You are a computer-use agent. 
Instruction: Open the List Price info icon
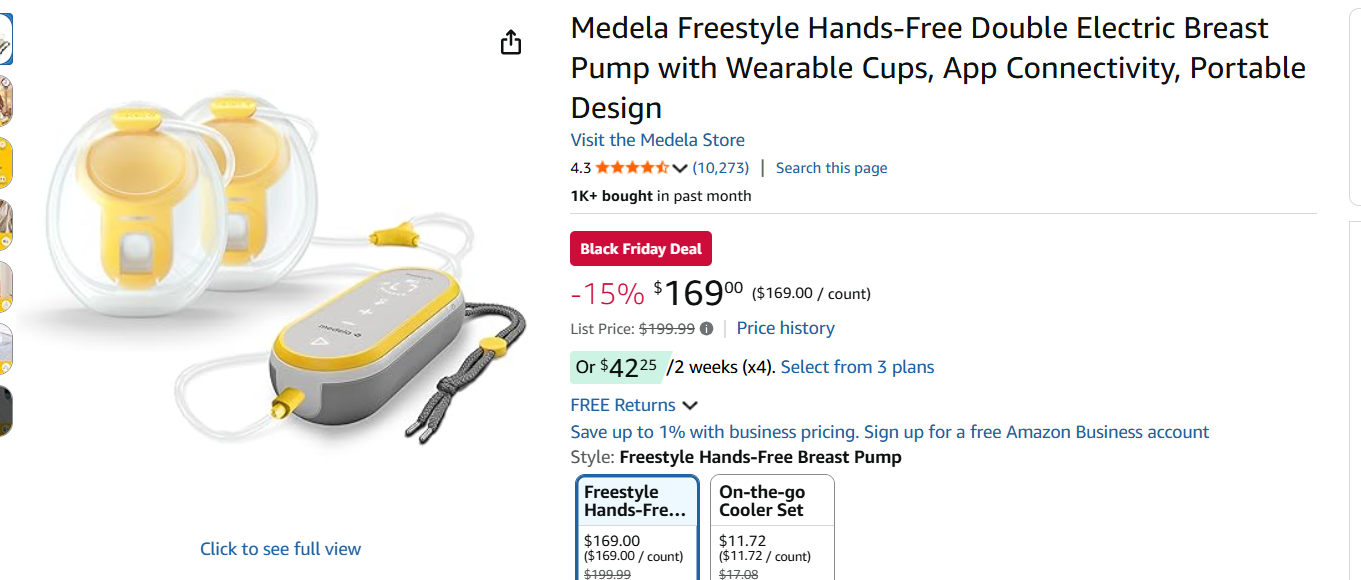tap(707, 329)
